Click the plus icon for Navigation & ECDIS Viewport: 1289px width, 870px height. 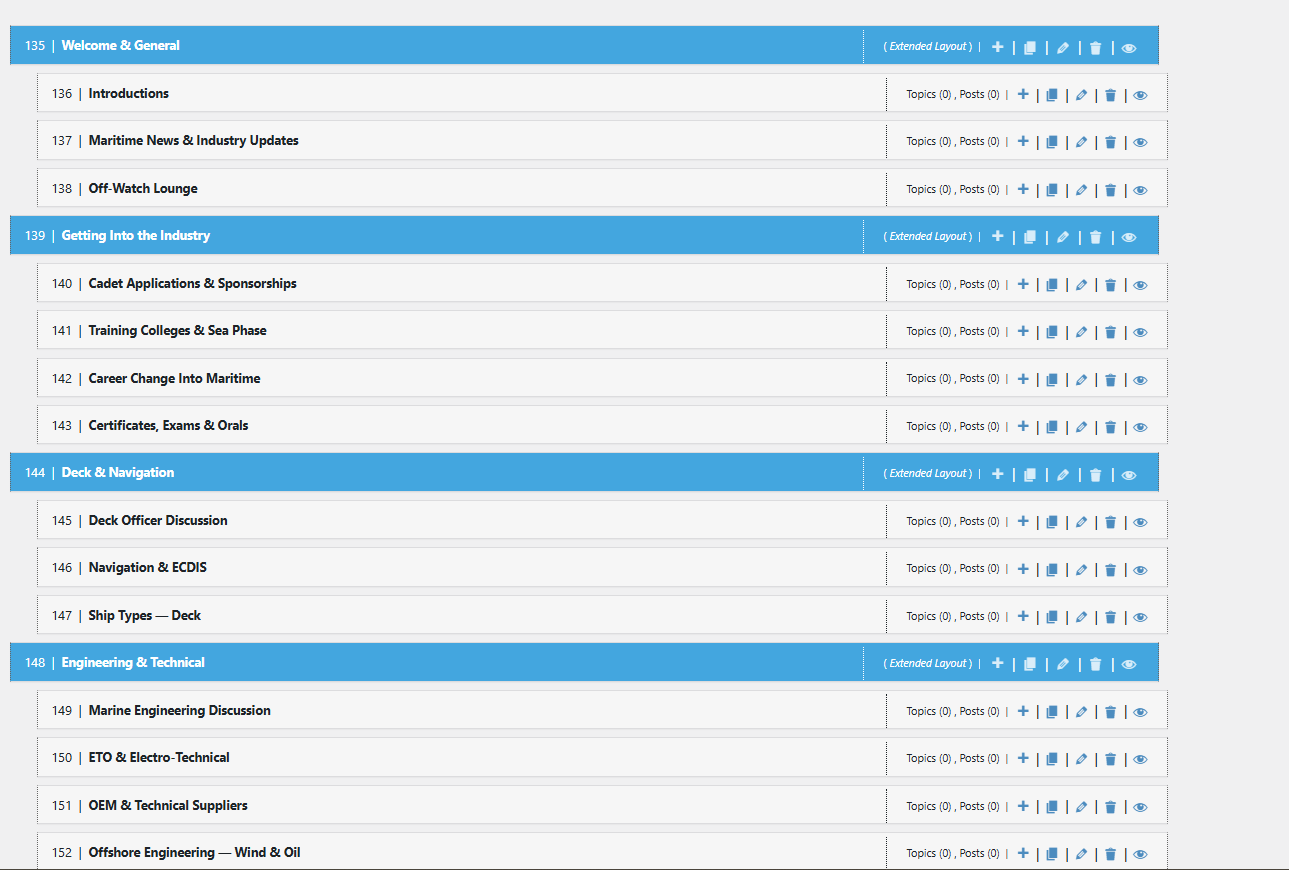click(1023, 569)
